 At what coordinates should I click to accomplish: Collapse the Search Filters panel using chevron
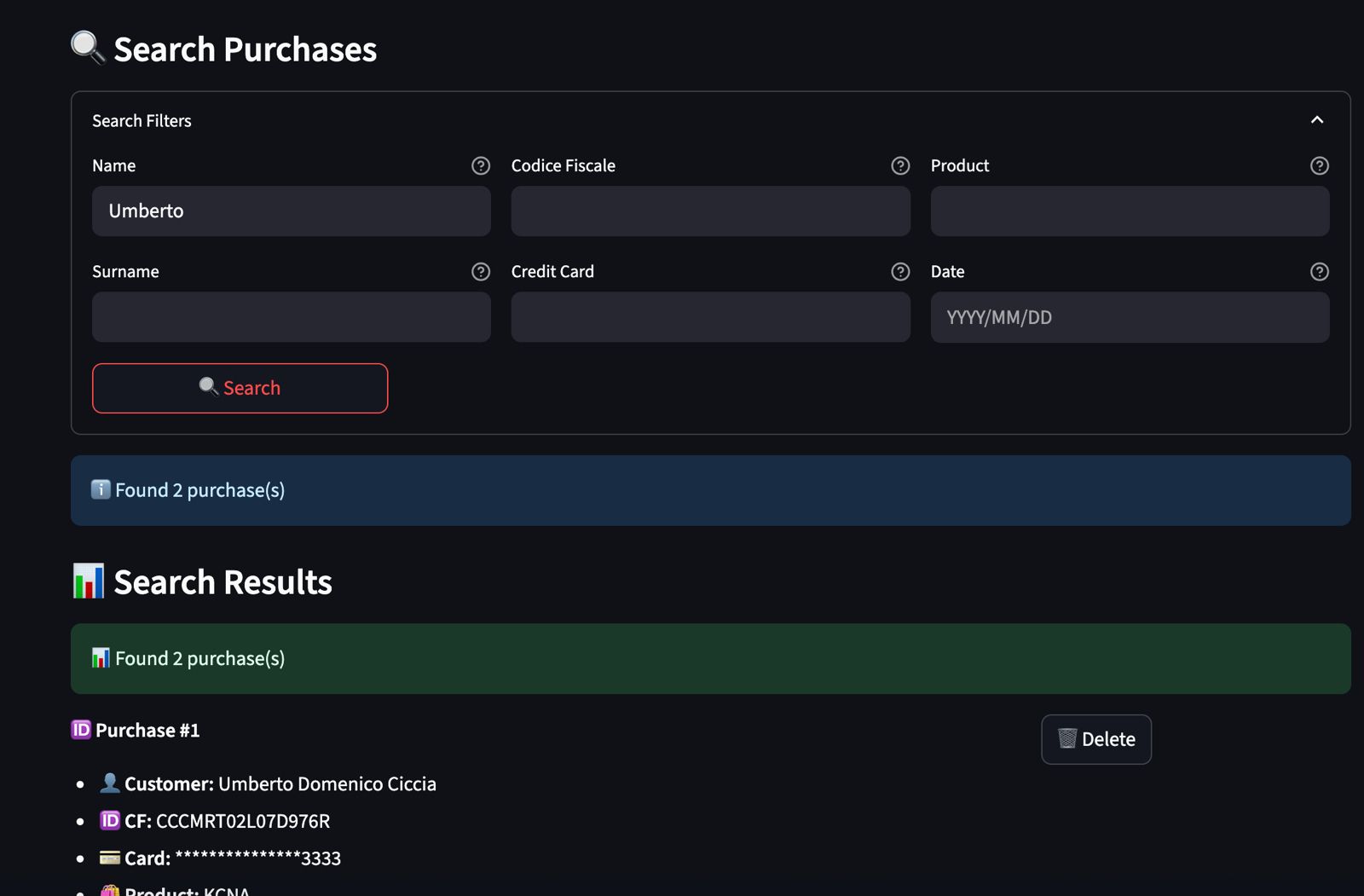click(1316, 120)
